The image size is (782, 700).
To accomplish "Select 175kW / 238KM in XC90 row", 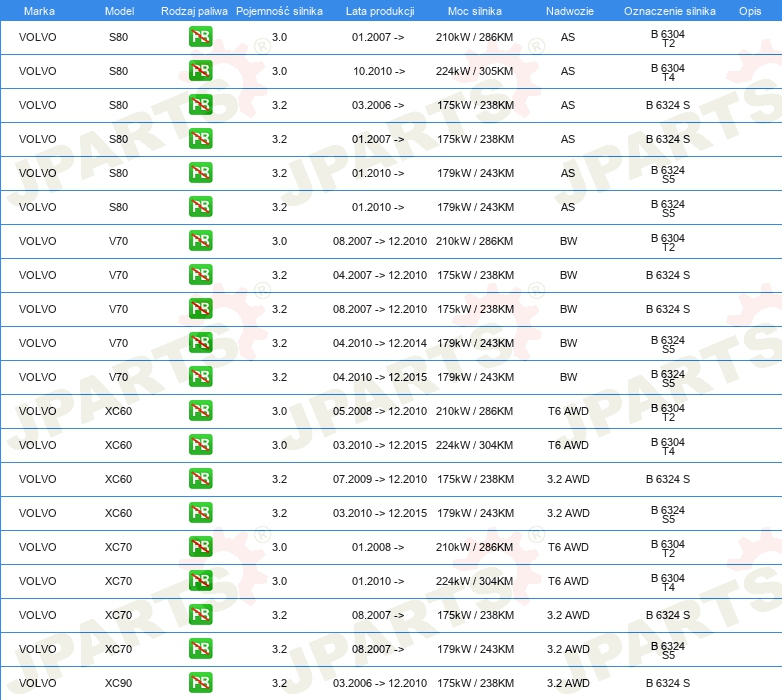I will coord(475,683).
